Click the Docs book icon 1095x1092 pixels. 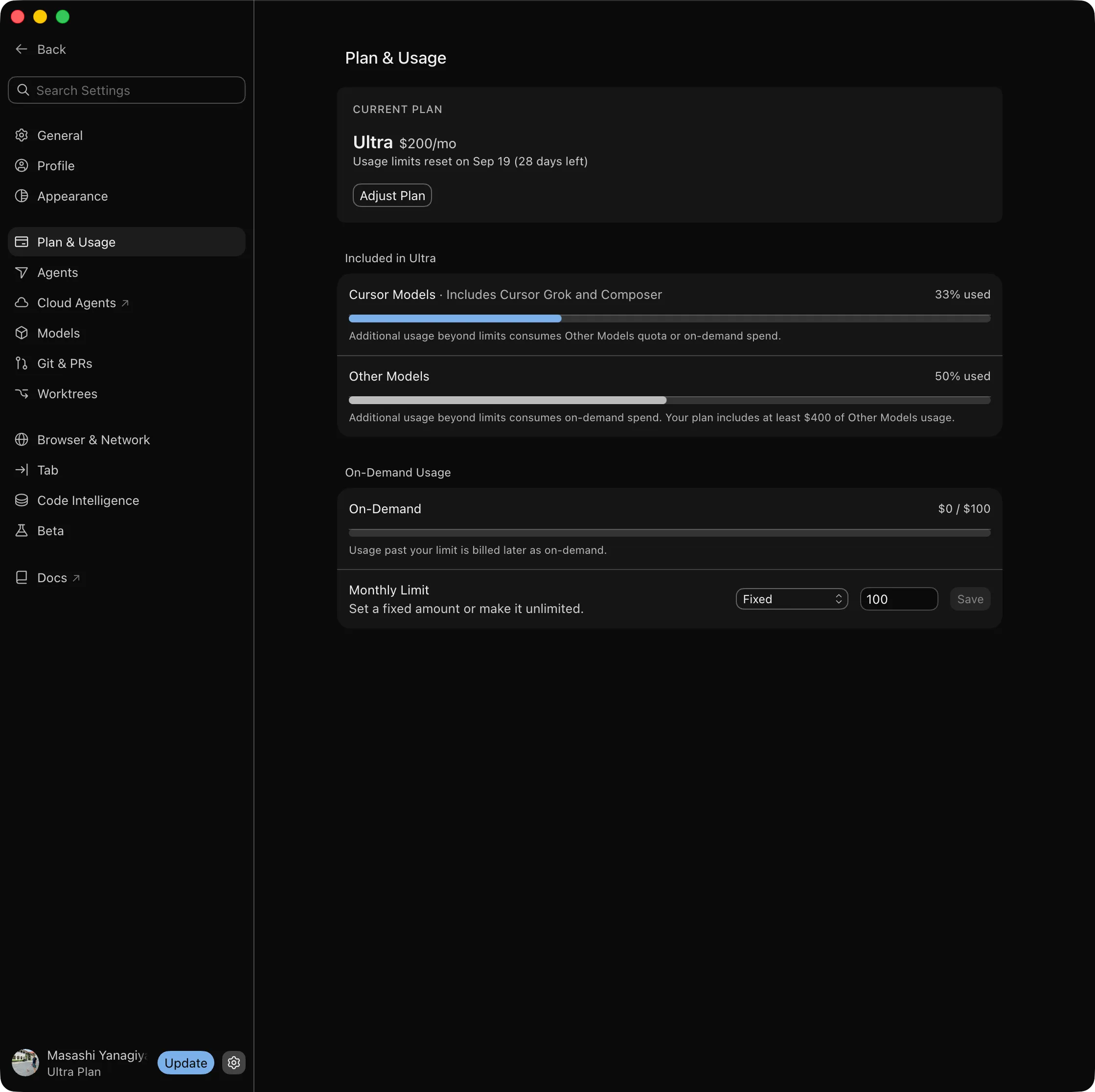tap(22, 577)
